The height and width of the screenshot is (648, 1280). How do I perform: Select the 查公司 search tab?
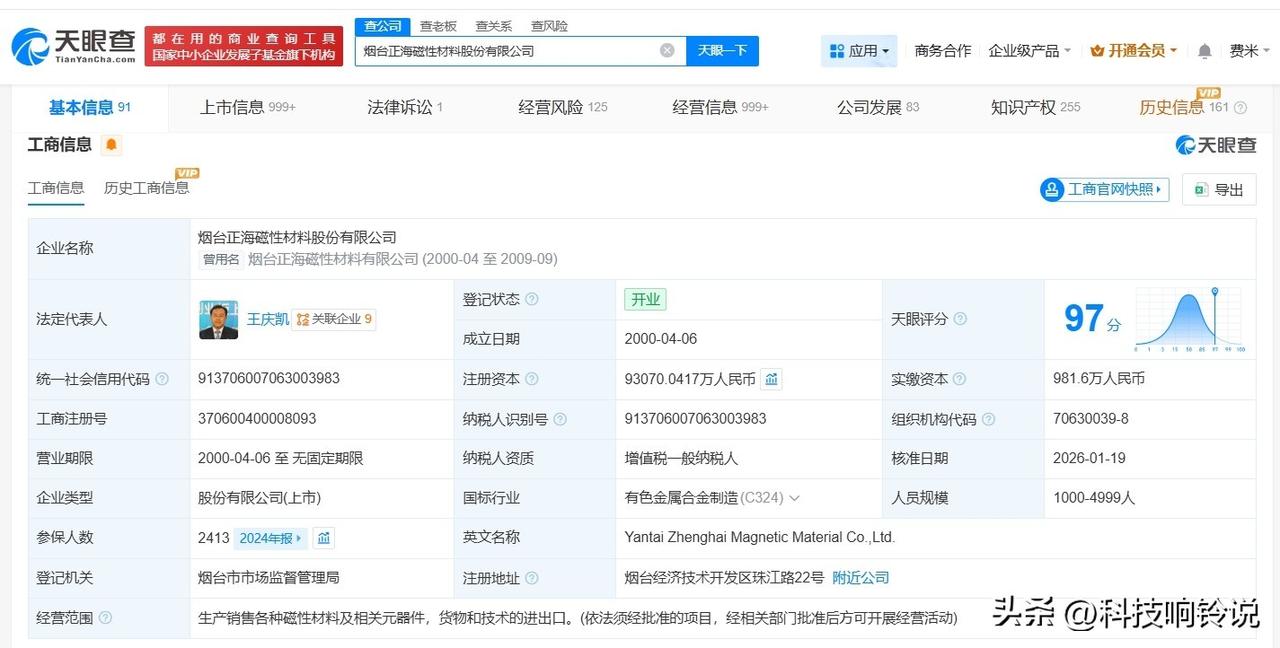coord(383,26)
